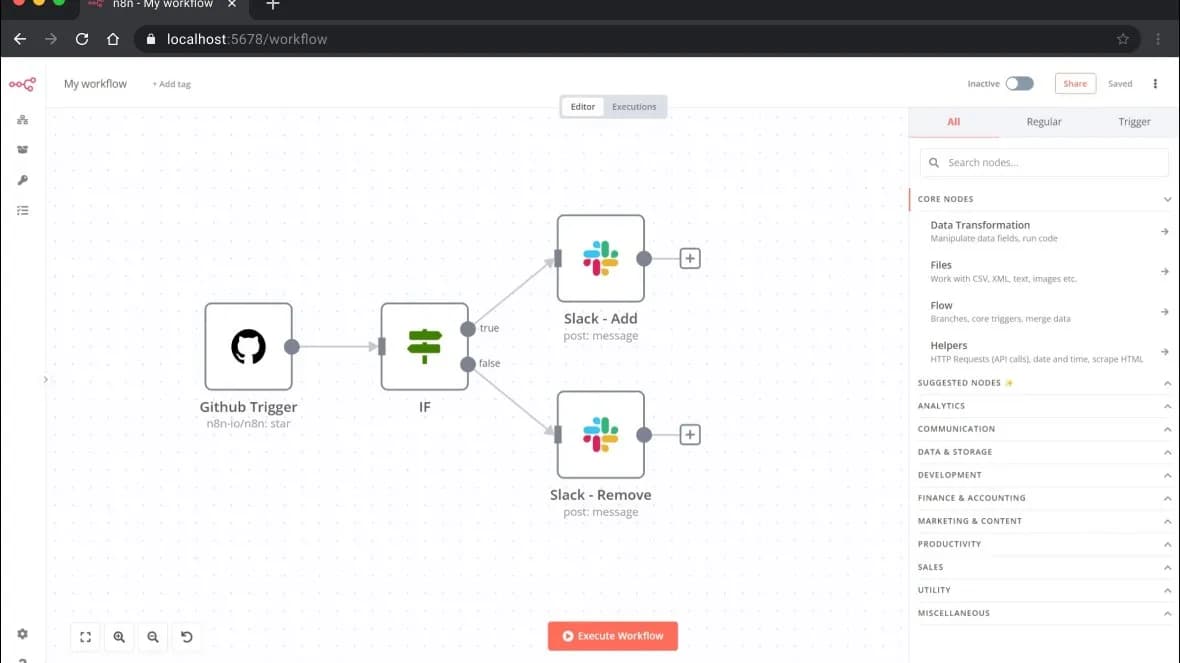Screen dimensions: 1180x663
Task: Focus the Search nodes field
Action: click(1044, 163)
